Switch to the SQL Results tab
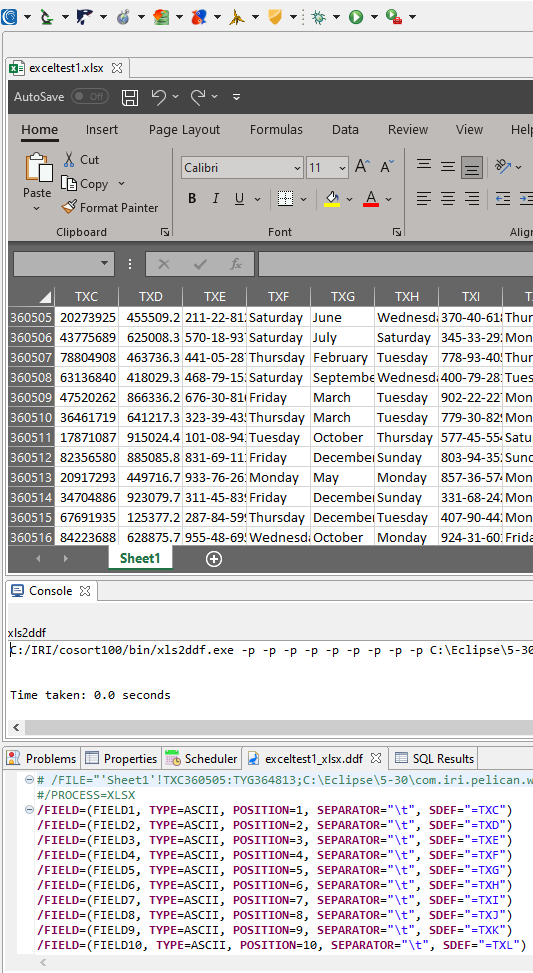 (434, 758)
